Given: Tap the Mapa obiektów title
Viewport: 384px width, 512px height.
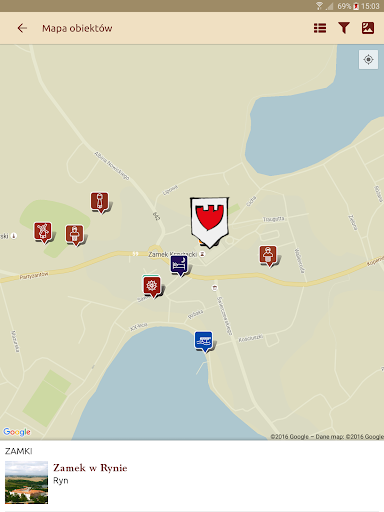Looking at the screenshot, I should point(77,28).
